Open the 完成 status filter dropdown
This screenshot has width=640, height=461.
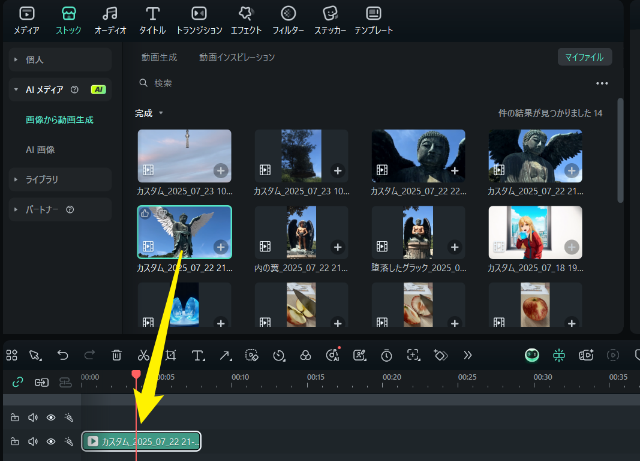click(x=149, y=113)
